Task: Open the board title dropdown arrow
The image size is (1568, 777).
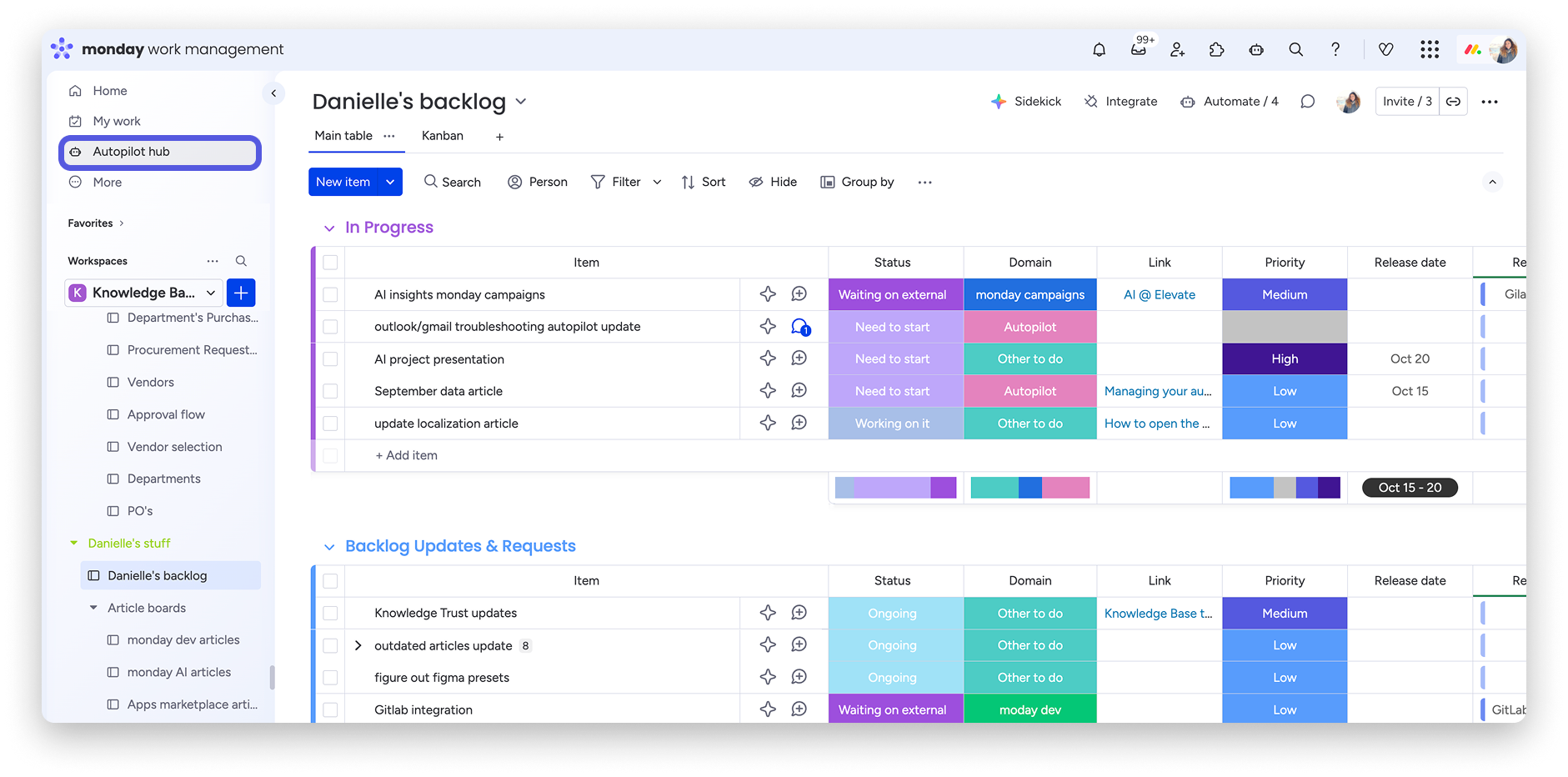Action: 521,102
